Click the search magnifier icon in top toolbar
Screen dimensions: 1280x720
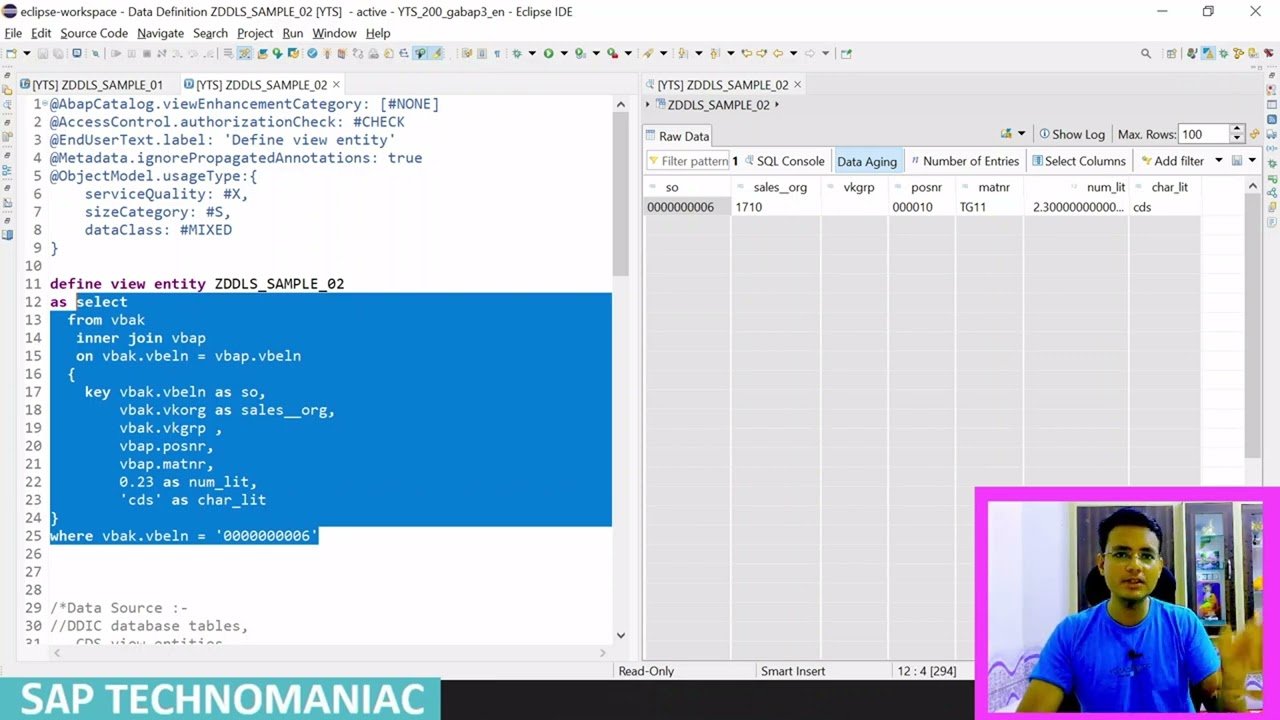pos(1146,54)
